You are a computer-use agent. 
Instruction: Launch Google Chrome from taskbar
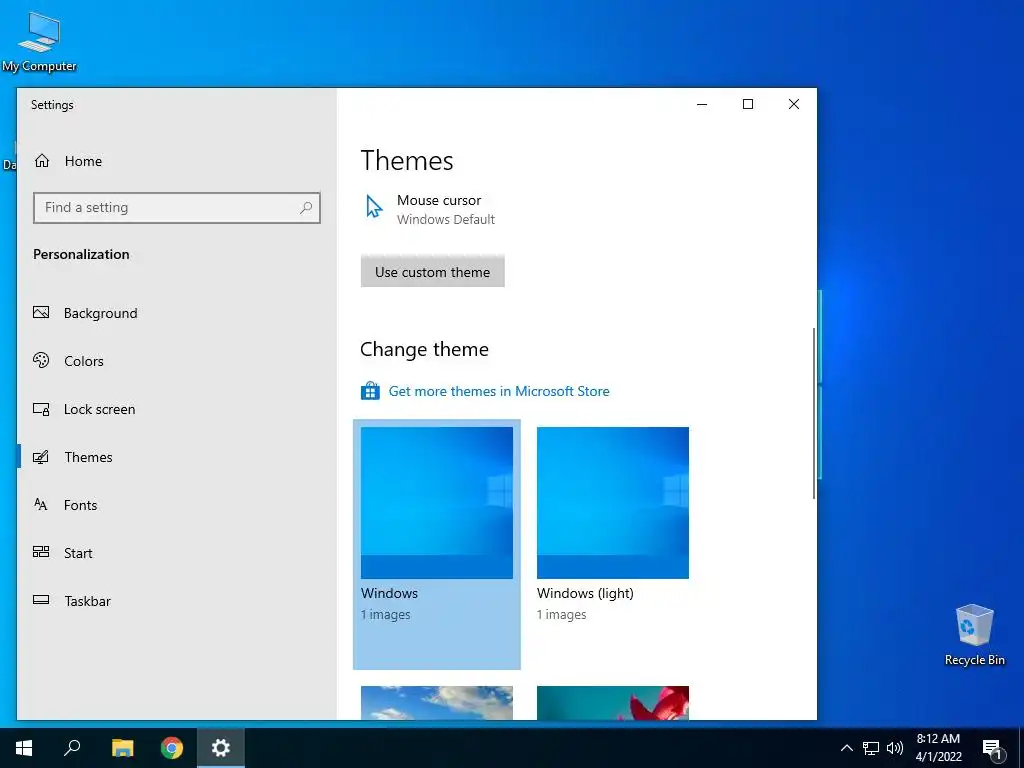[x=172, y=748]
